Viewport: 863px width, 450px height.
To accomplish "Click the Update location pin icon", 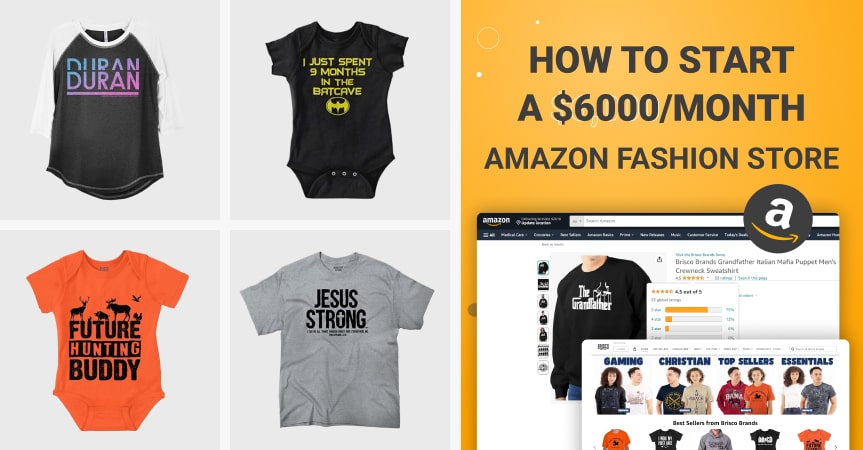I will (x=518, y=222).
